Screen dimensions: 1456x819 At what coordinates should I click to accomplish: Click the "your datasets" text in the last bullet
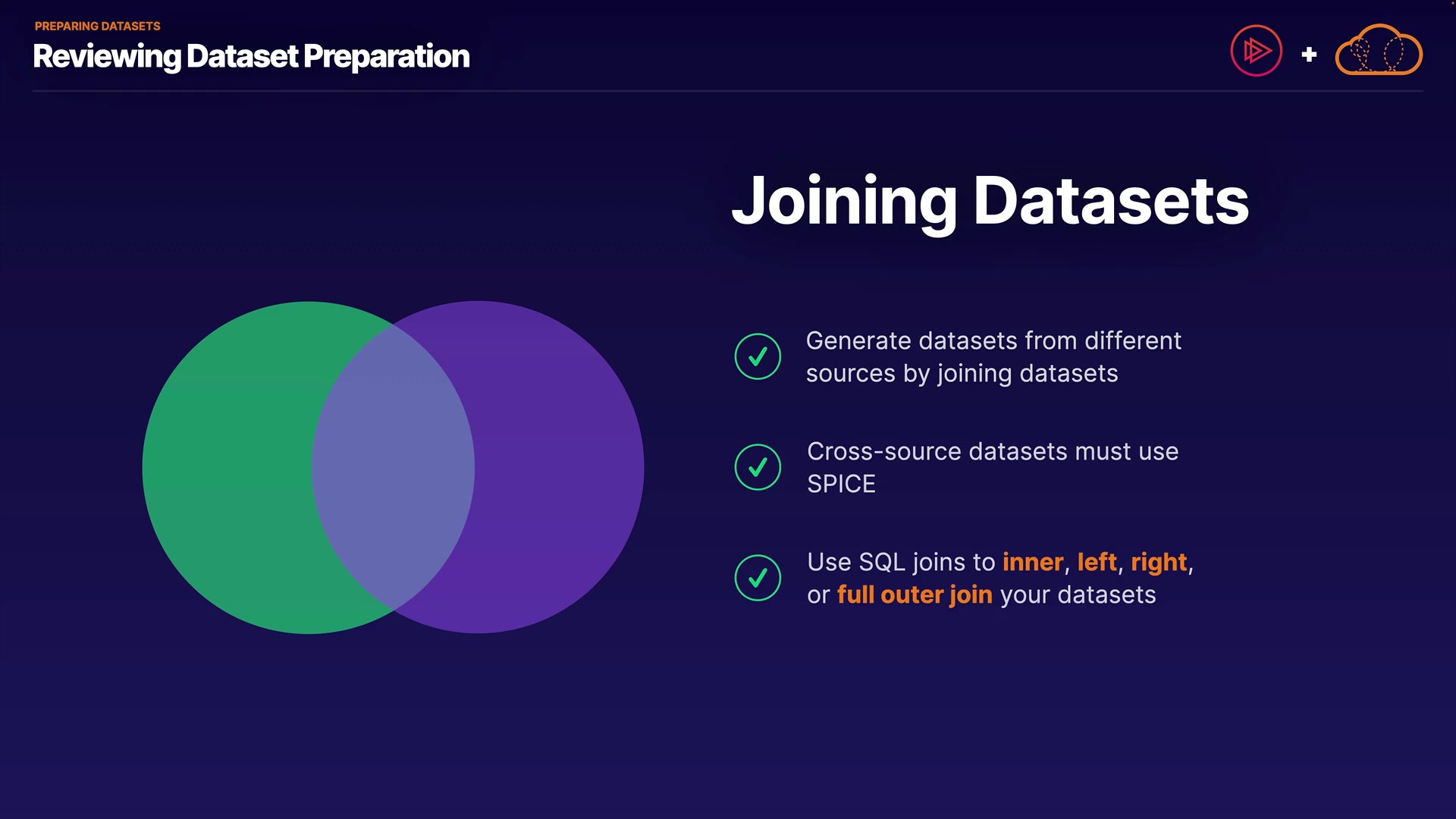(1078, 595)
